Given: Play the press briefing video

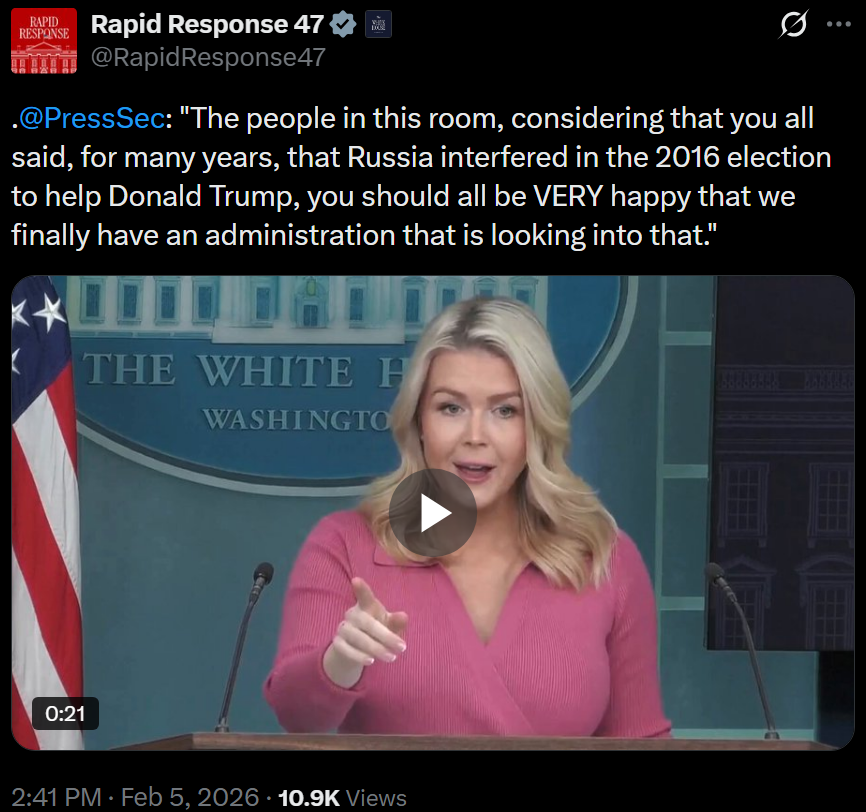Looking at the screenshot, I should click(432, 513).
